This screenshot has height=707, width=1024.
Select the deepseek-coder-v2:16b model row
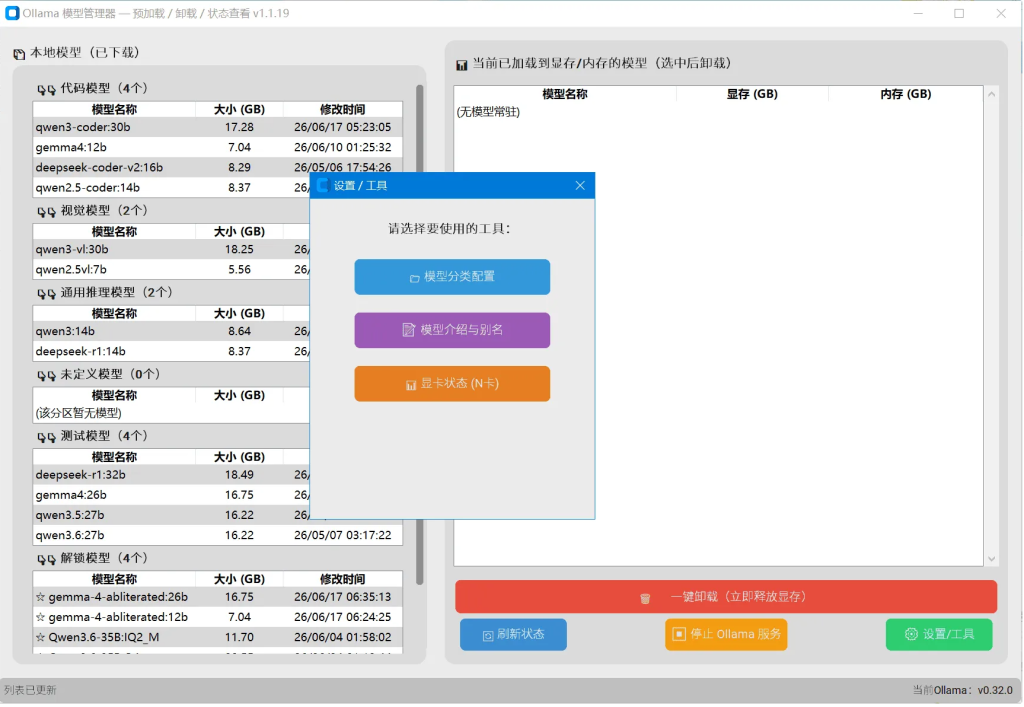[217, 168]
